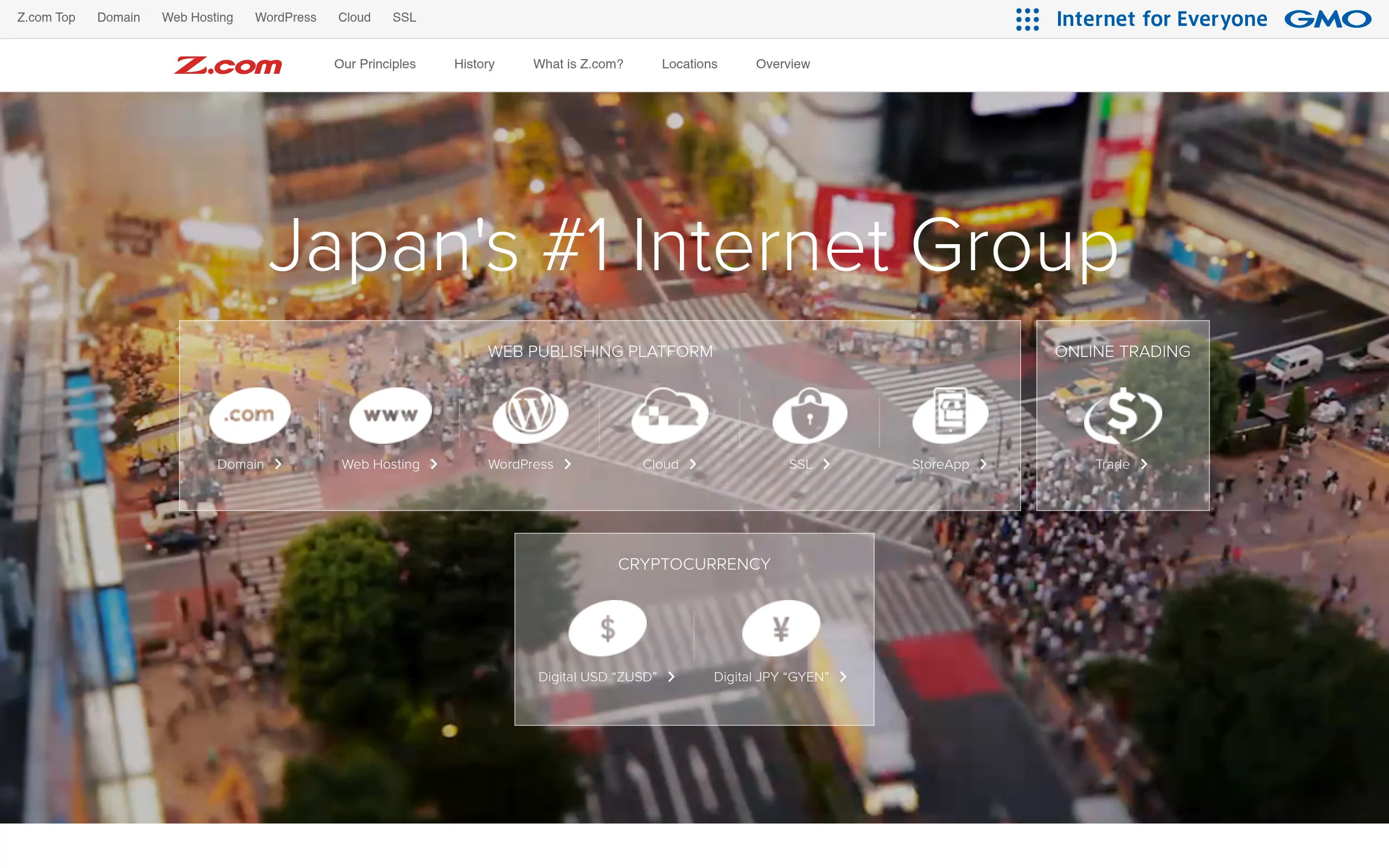Click the chevron next to SSL label
This screenshot has width=1389, height=868.
[x=826, y=464]
